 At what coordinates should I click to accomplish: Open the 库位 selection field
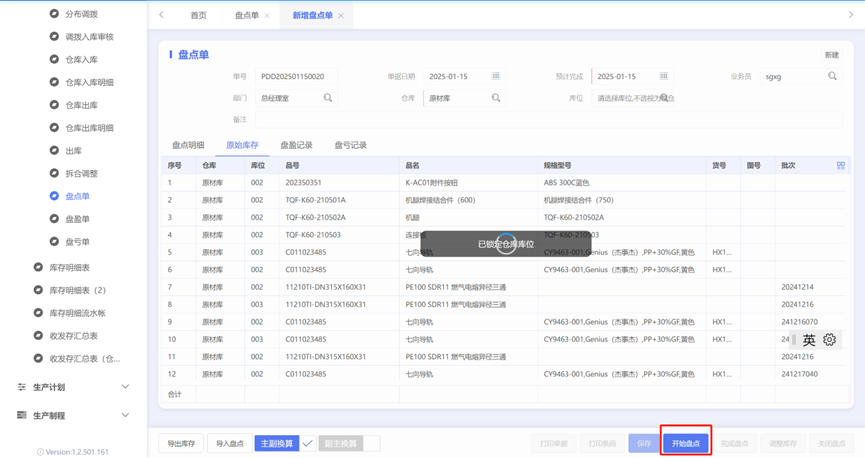pyautogui.click(x=633, y=98)
